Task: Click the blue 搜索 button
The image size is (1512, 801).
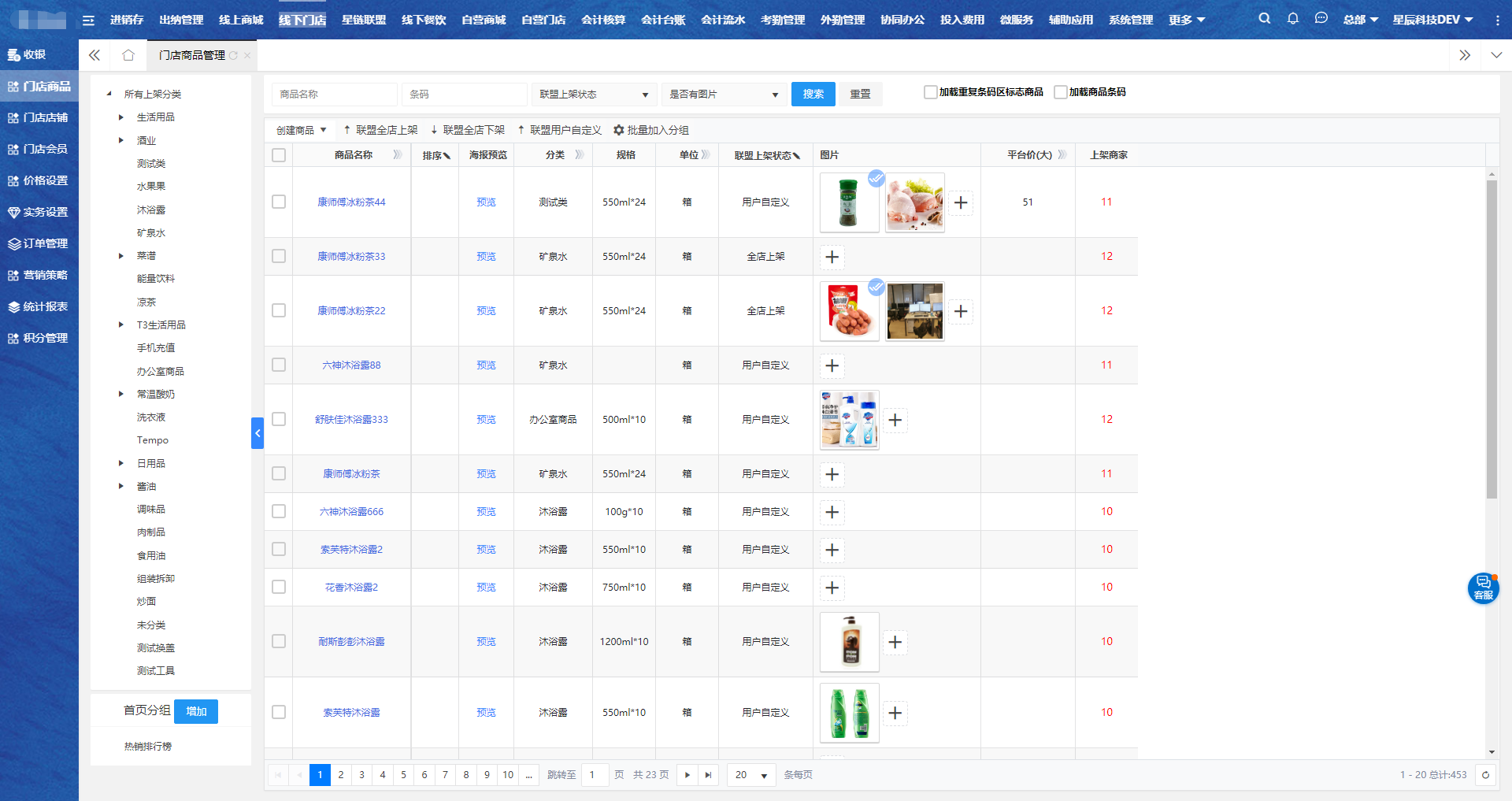Action: 813,95
